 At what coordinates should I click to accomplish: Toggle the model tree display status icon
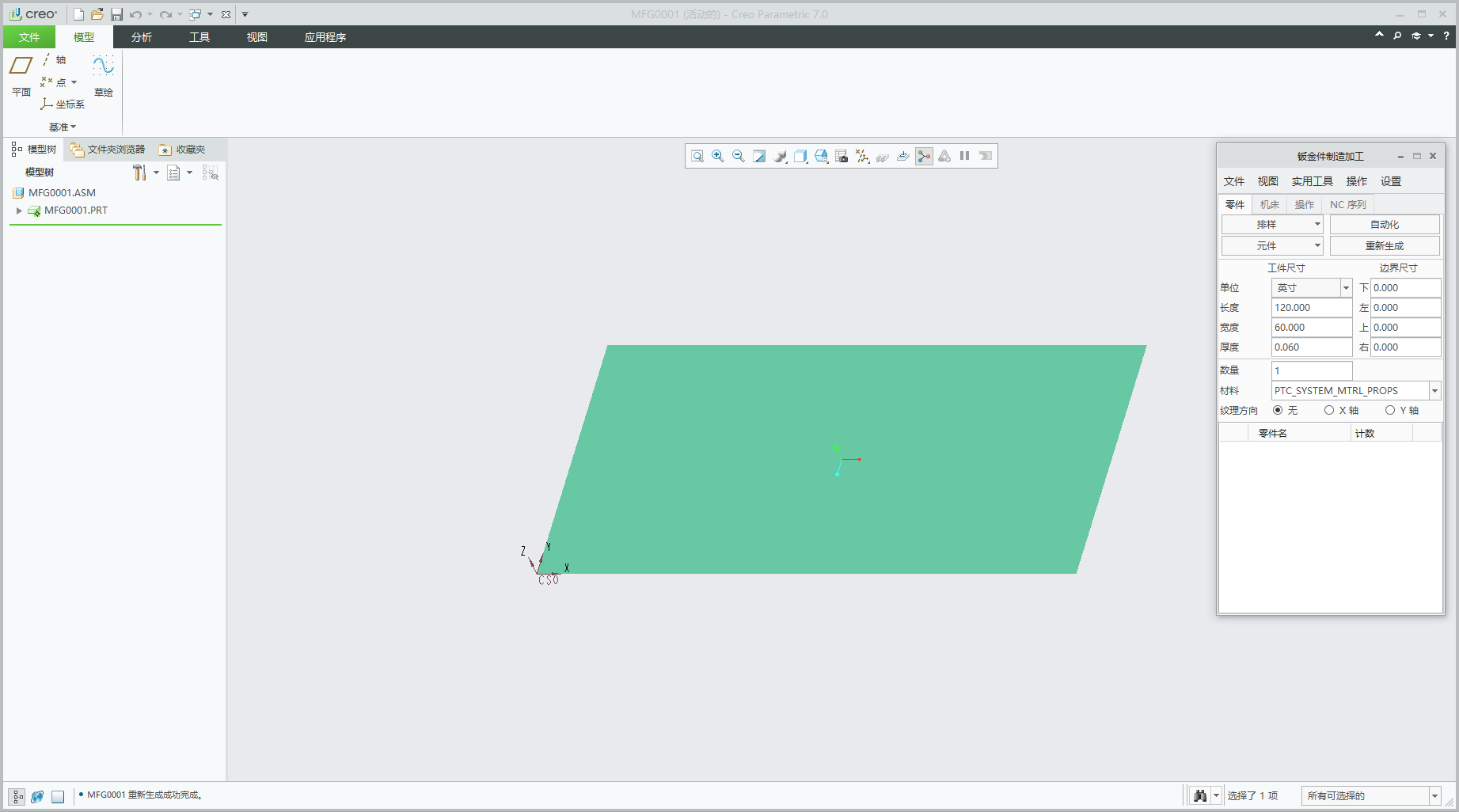click(x=17, y=796)
